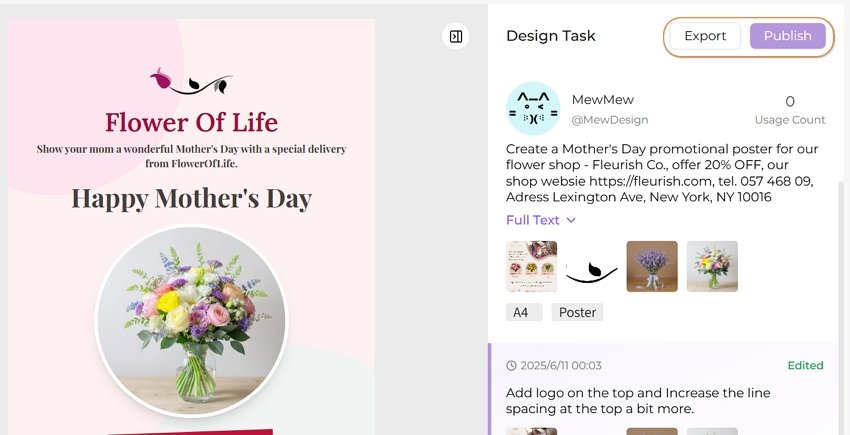Select the Flower Of Life title text
The image size is (850, 435).
click(191, 122)
